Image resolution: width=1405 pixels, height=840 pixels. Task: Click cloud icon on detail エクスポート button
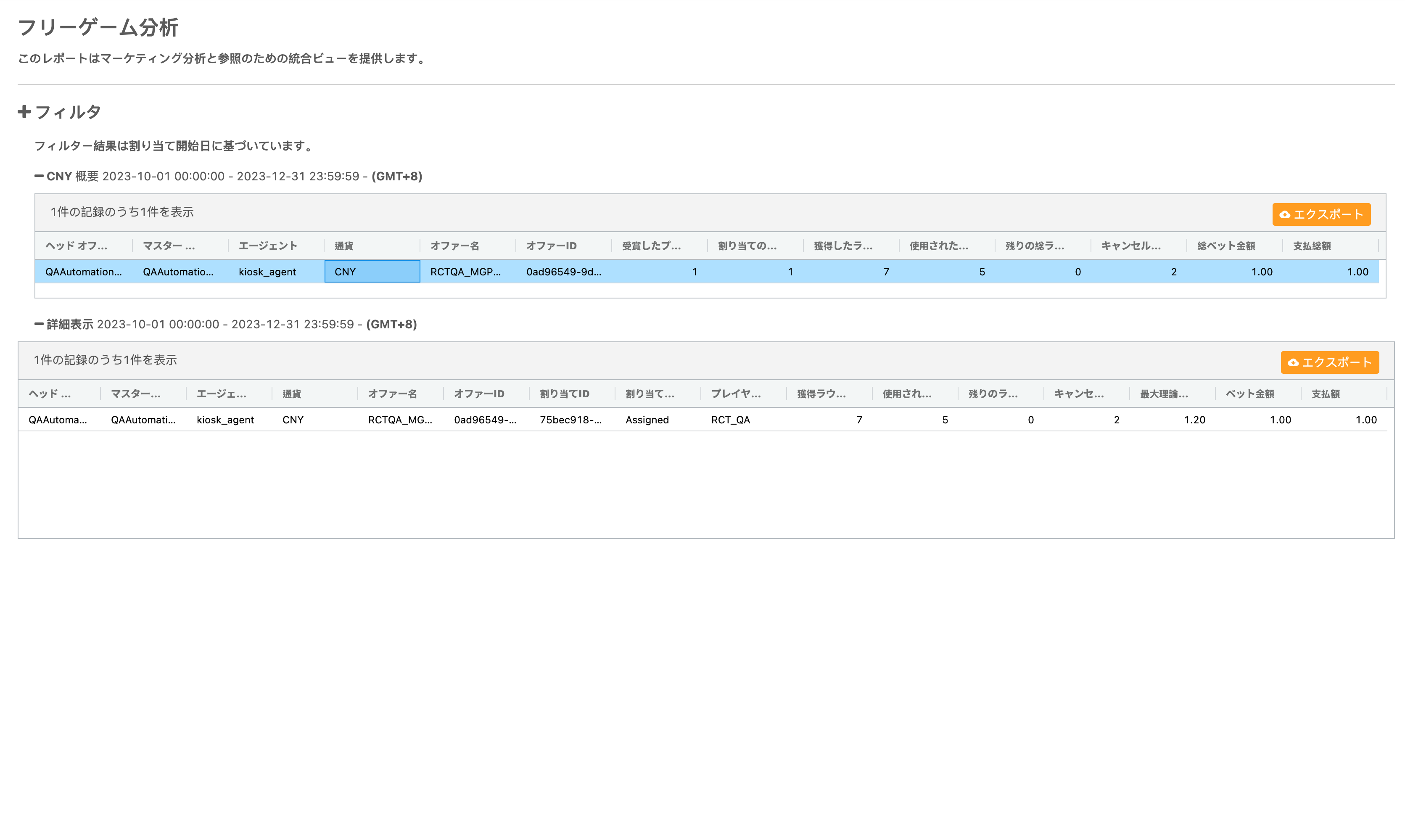(1293, 362)
